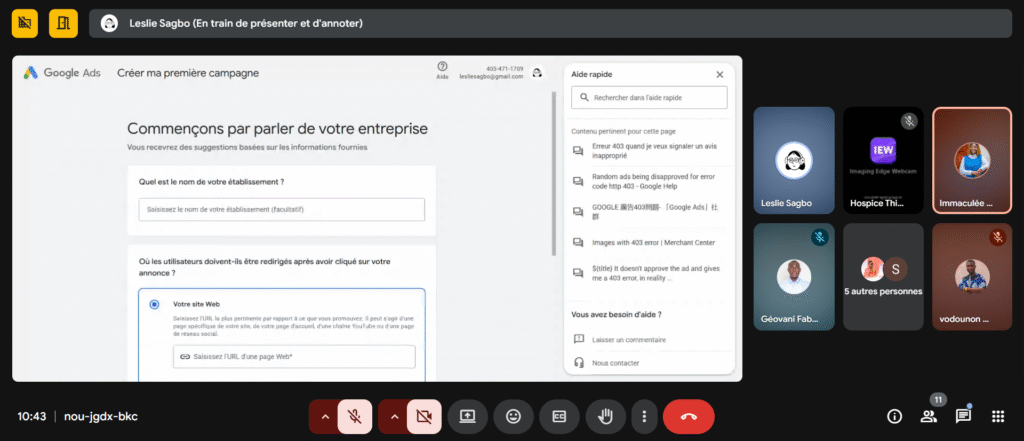The image size is (1024, 441).
Task: Turn on captions in the toolbar
Action: click(x=560, y=416)
